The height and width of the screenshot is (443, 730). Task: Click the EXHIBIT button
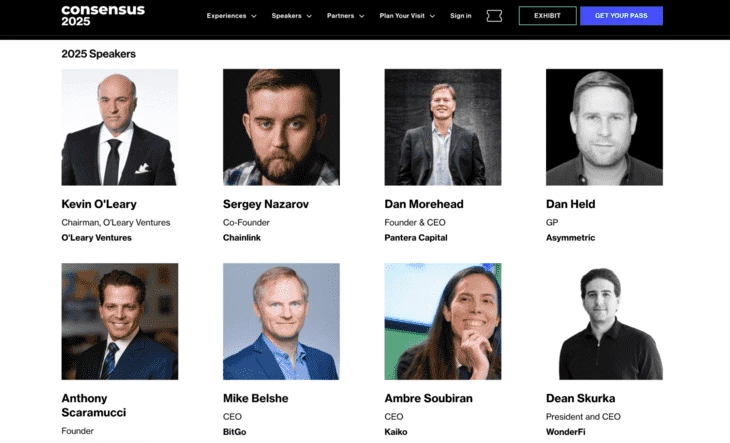(x=548, y=16)
